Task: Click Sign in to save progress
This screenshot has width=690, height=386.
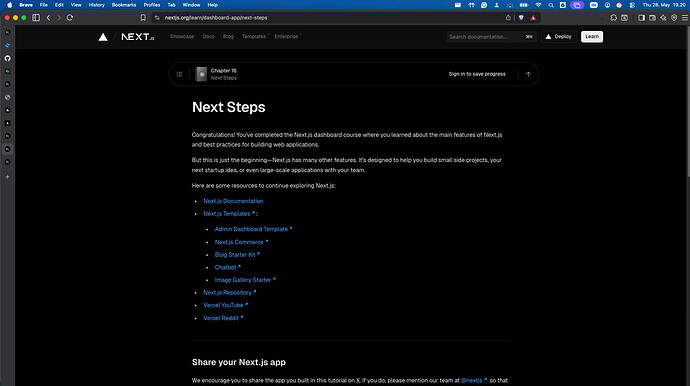Action: (x=477, y=74)
